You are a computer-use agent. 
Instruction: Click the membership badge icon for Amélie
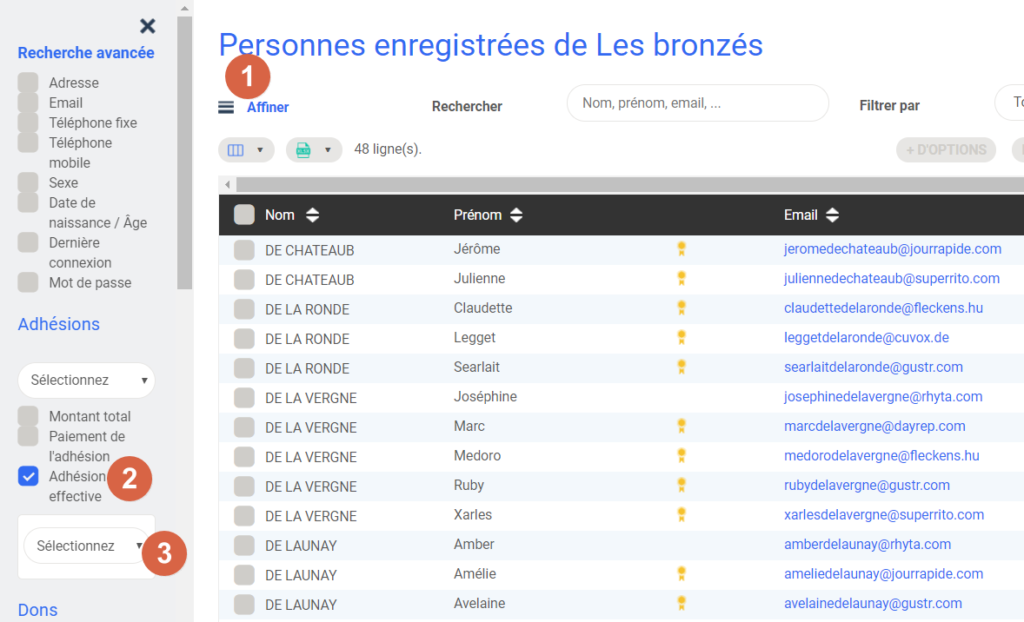click(681, 574)
